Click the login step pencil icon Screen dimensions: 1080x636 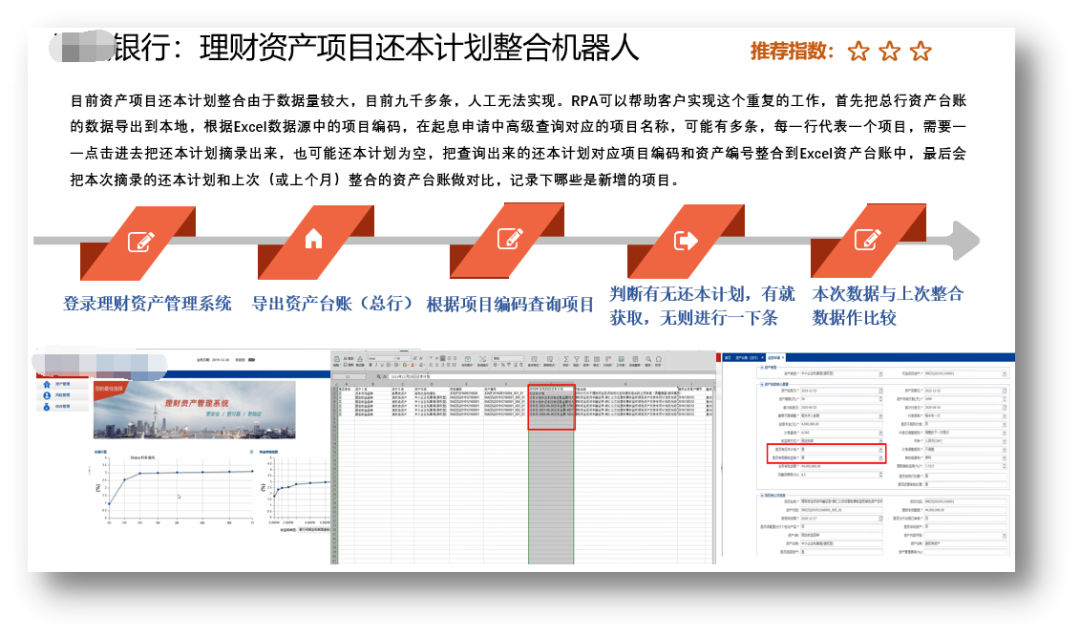coord(141,241)
